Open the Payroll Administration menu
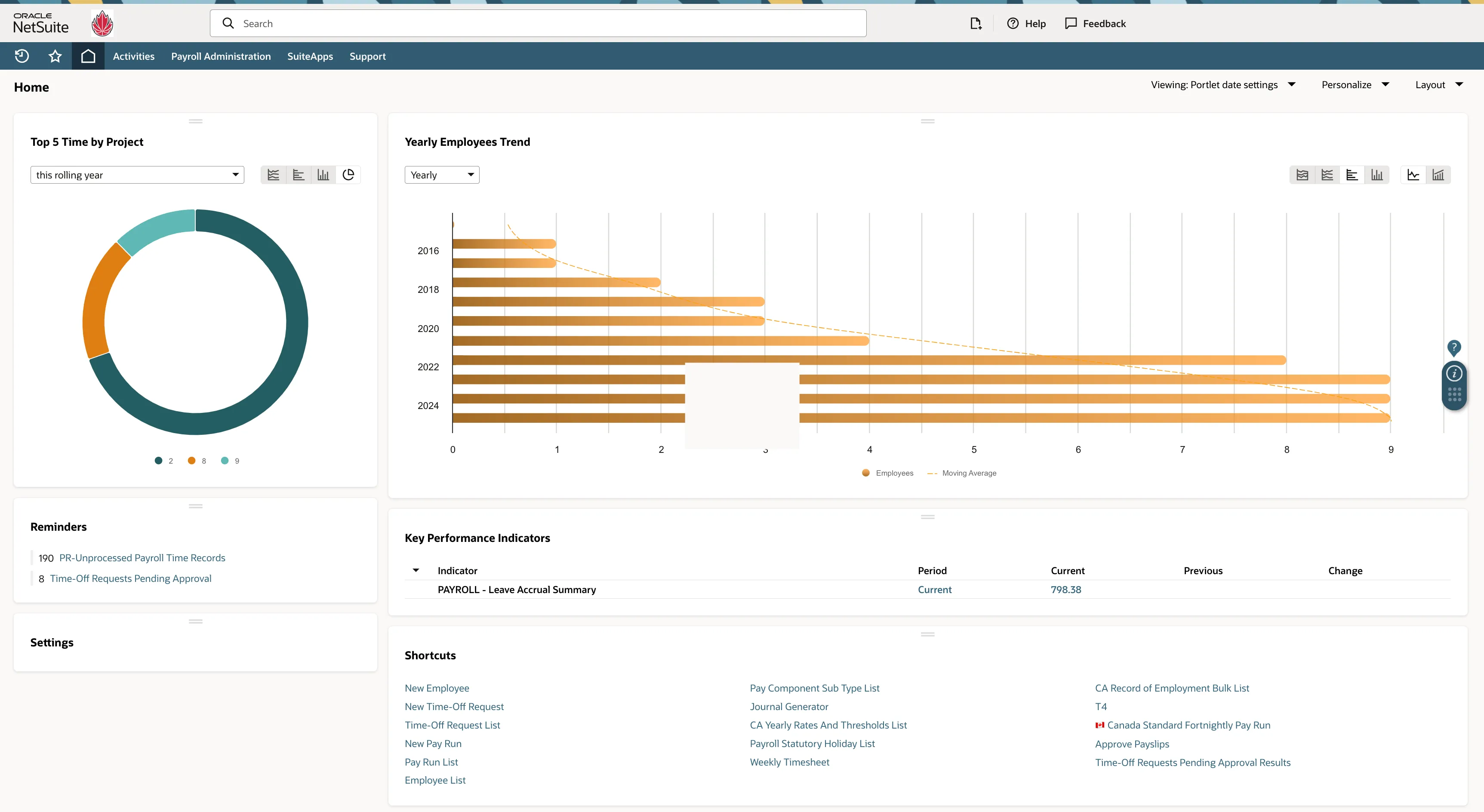 (x=221, y=56)
